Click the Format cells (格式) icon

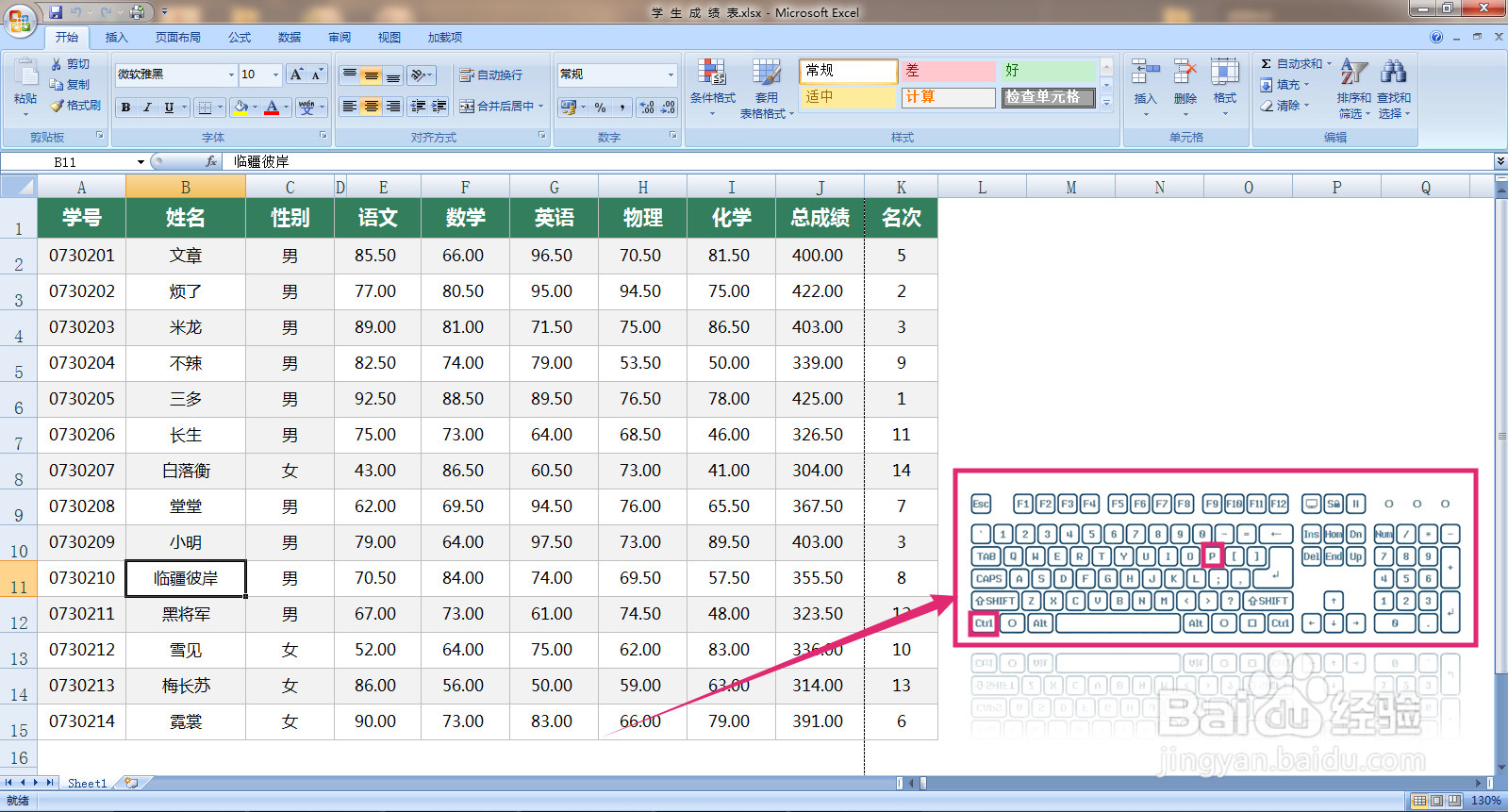(1225, 73)
